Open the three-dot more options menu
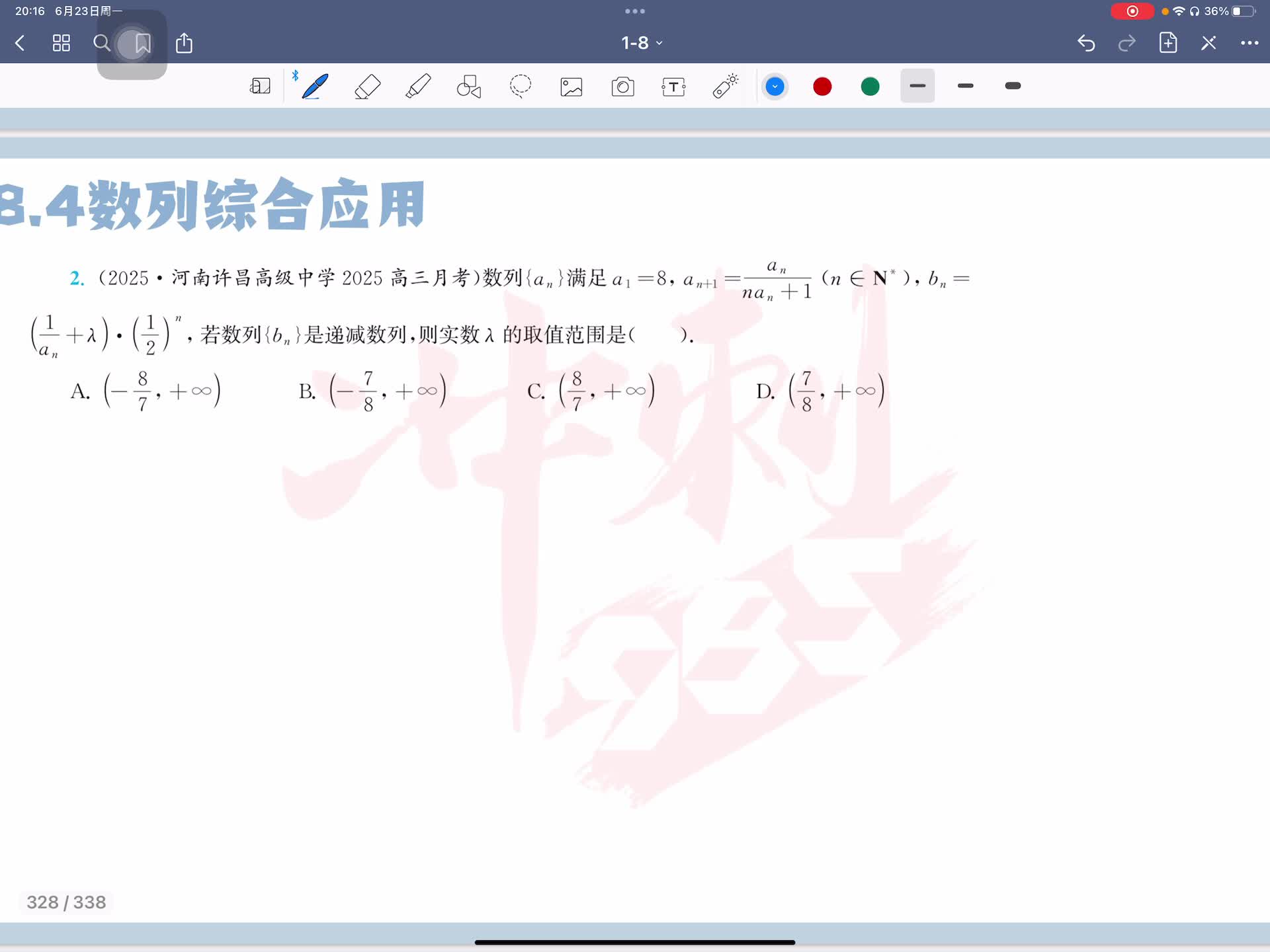 pos(1249,43)
